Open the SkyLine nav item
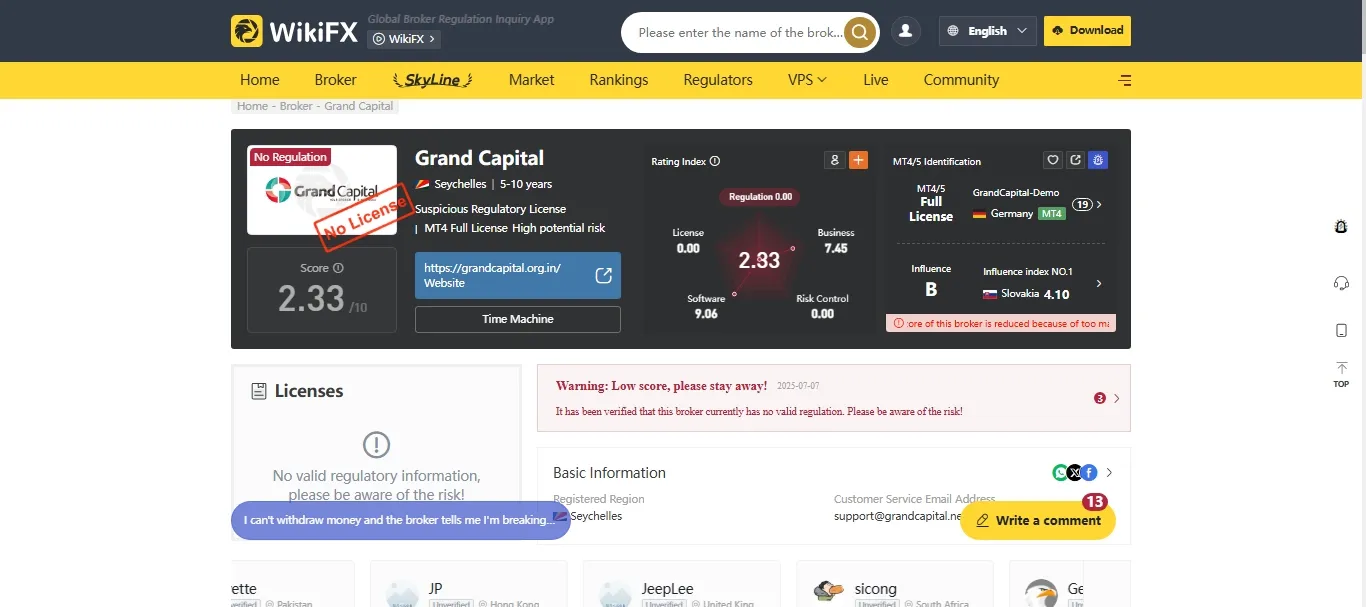This screenshot has height=607, width=1366. [432, 80]
